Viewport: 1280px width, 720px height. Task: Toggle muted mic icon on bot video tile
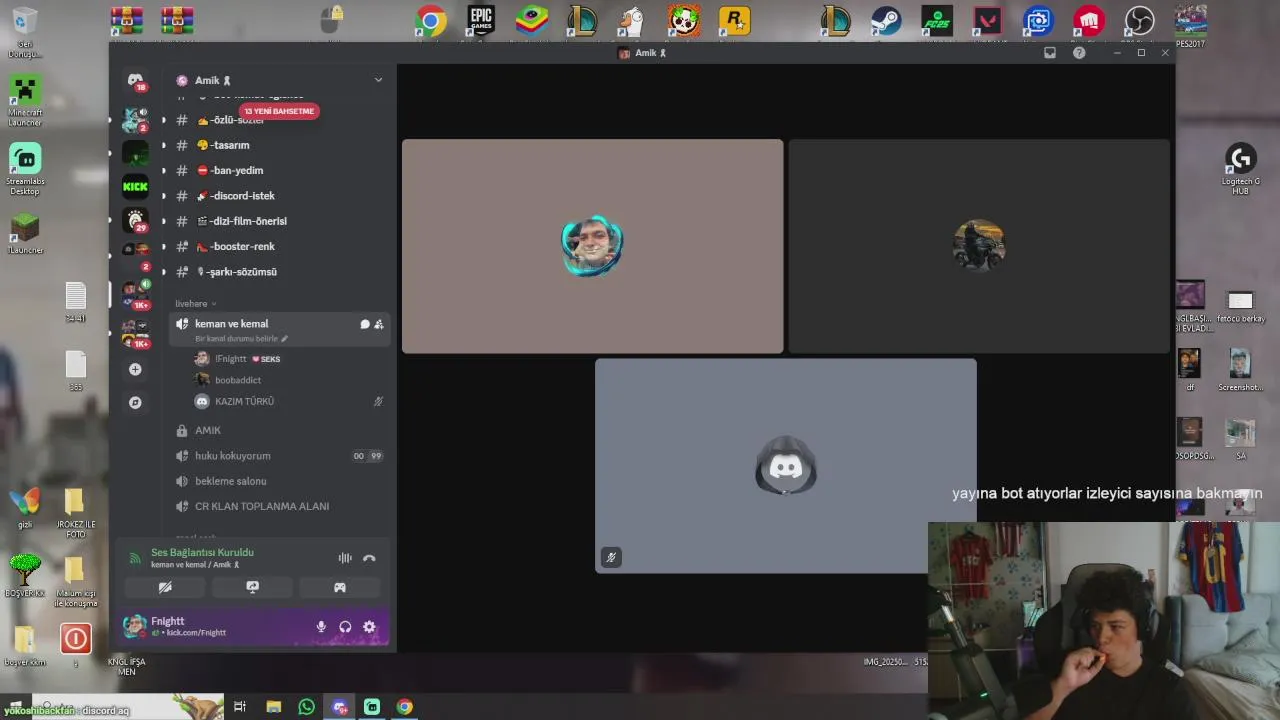(x=611, y=557)
